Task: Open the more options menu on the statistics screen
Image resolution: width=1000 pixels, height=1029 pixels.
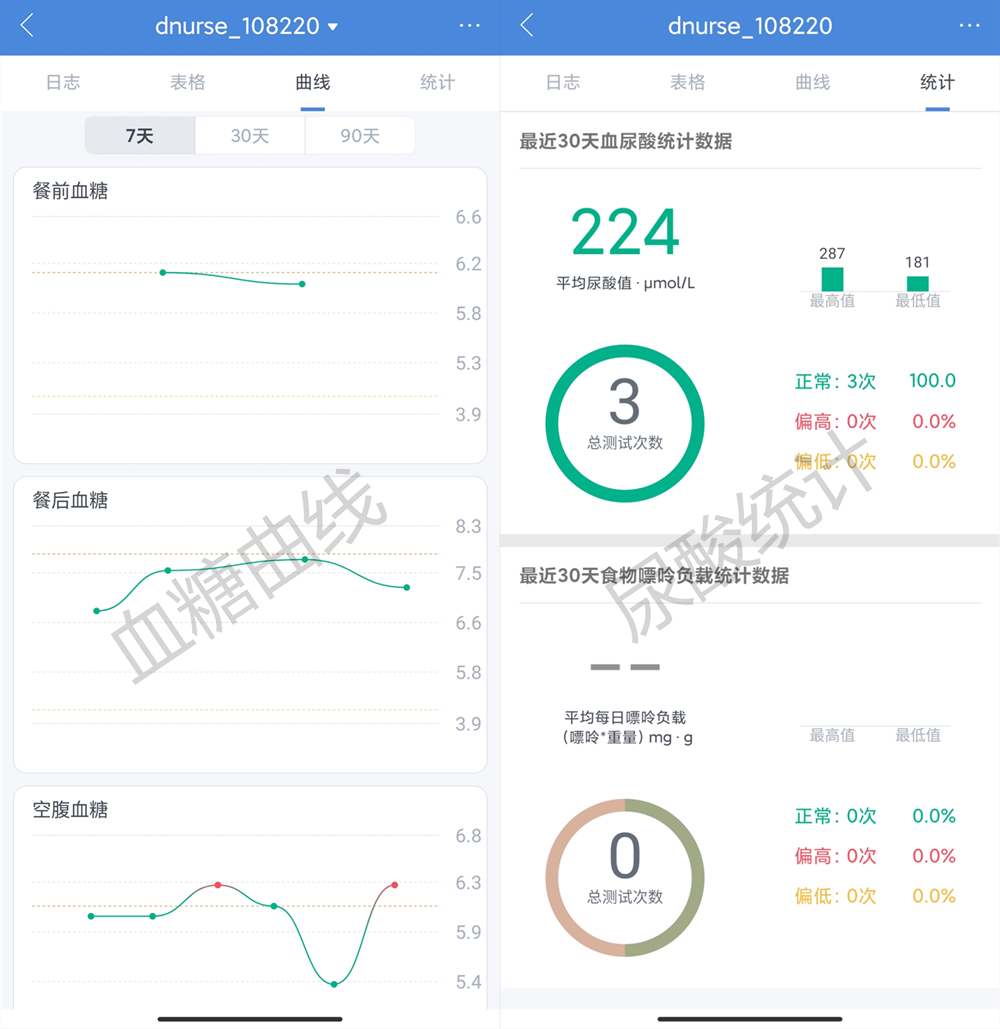Action: [970, 27]
